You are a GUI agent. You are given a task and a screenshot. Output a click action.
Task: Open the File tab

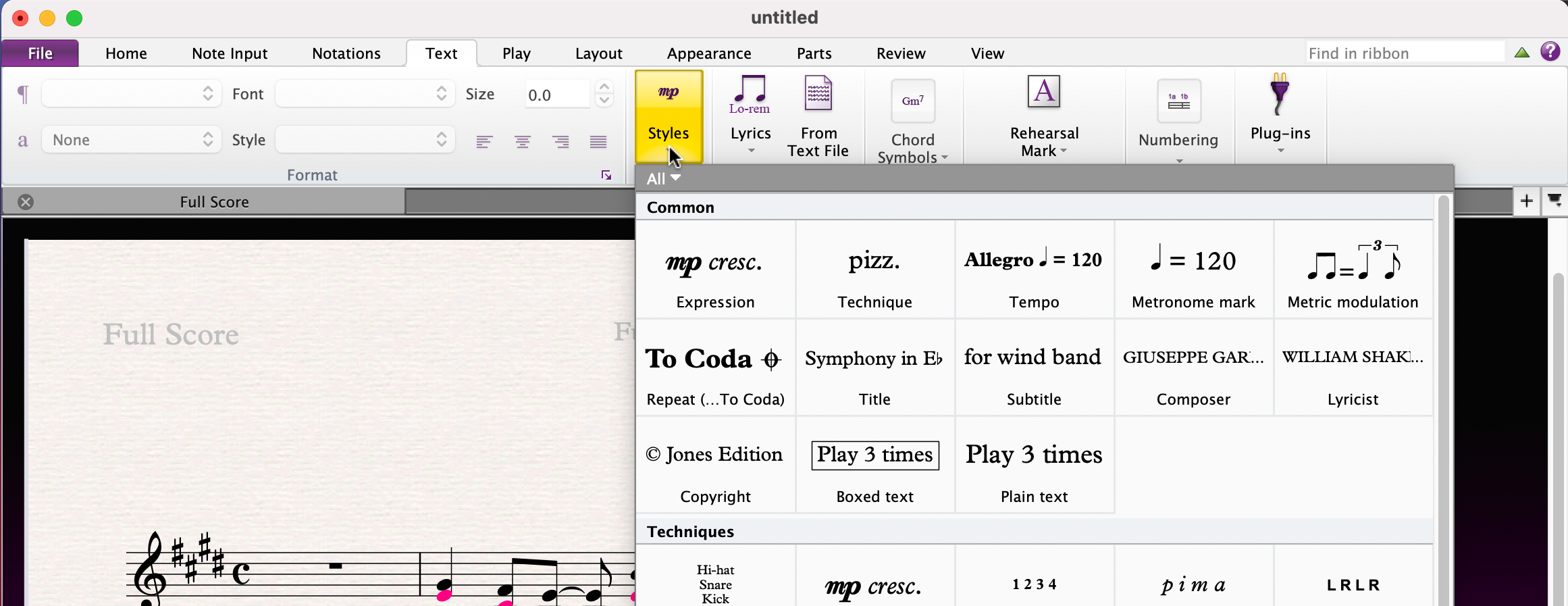point(40,53)
